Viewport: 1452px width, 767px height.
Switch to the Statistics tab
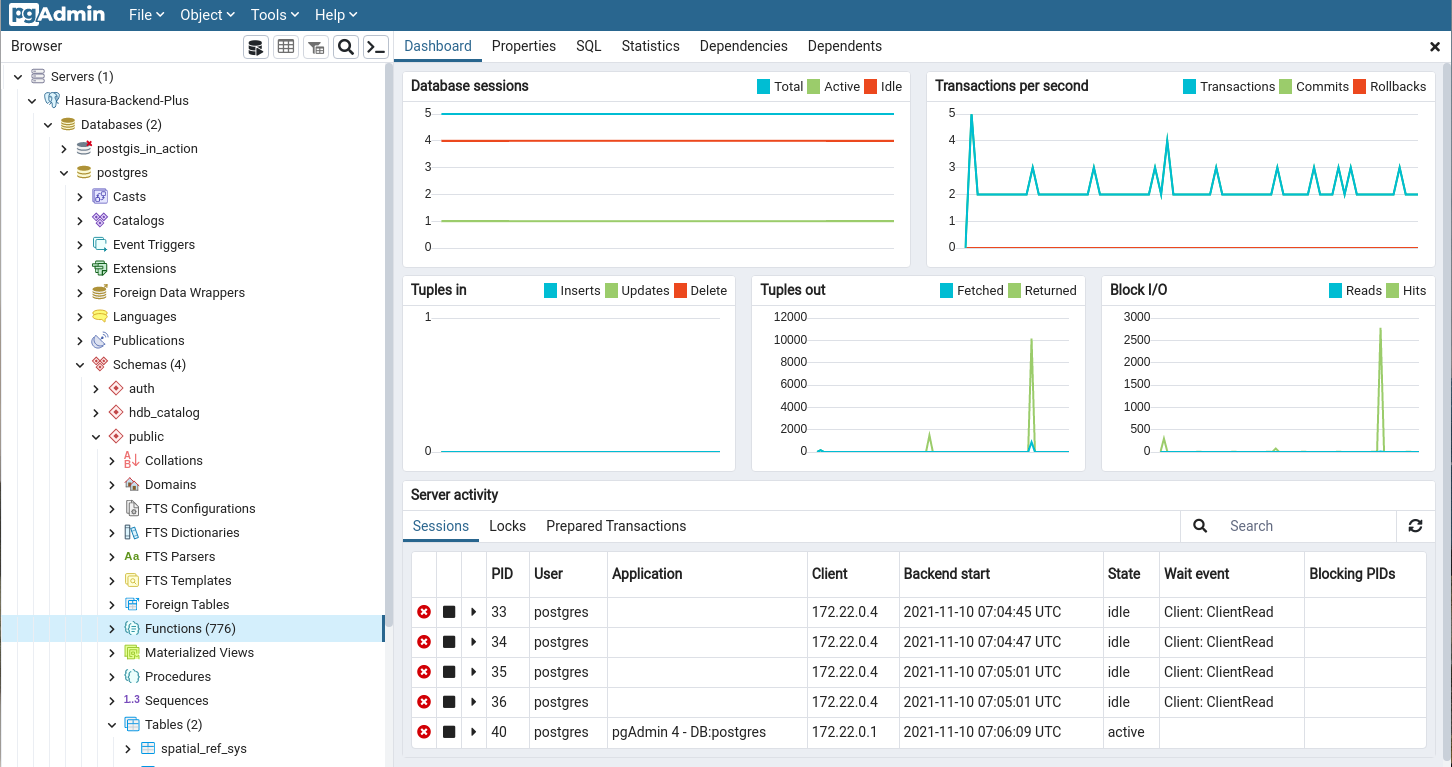pyautogui.click(x=650, y=46)
